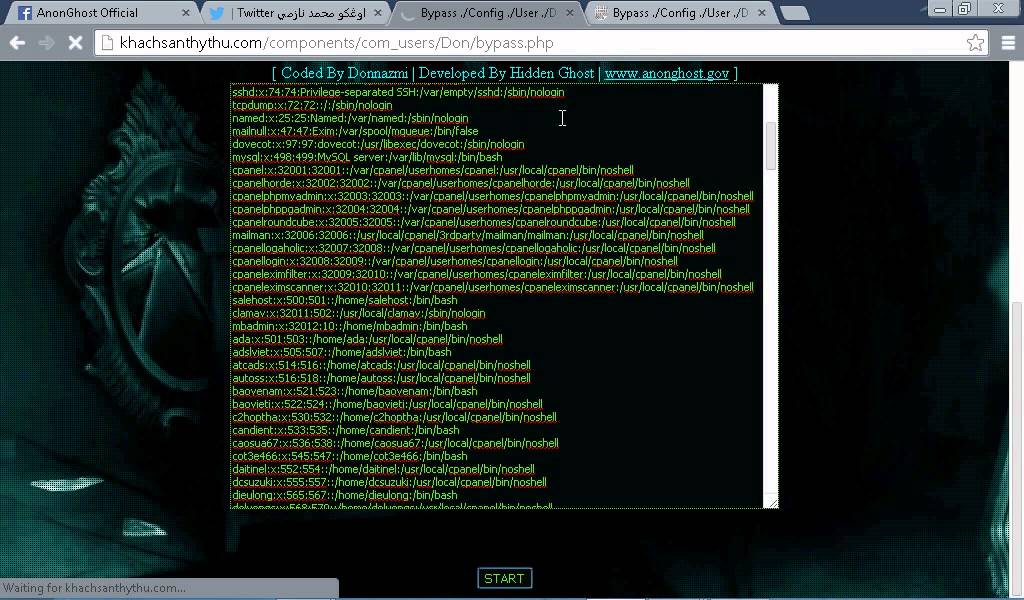
Task: Click the cpanellogin:x:32008 line
Action: (x=455, y=261)
